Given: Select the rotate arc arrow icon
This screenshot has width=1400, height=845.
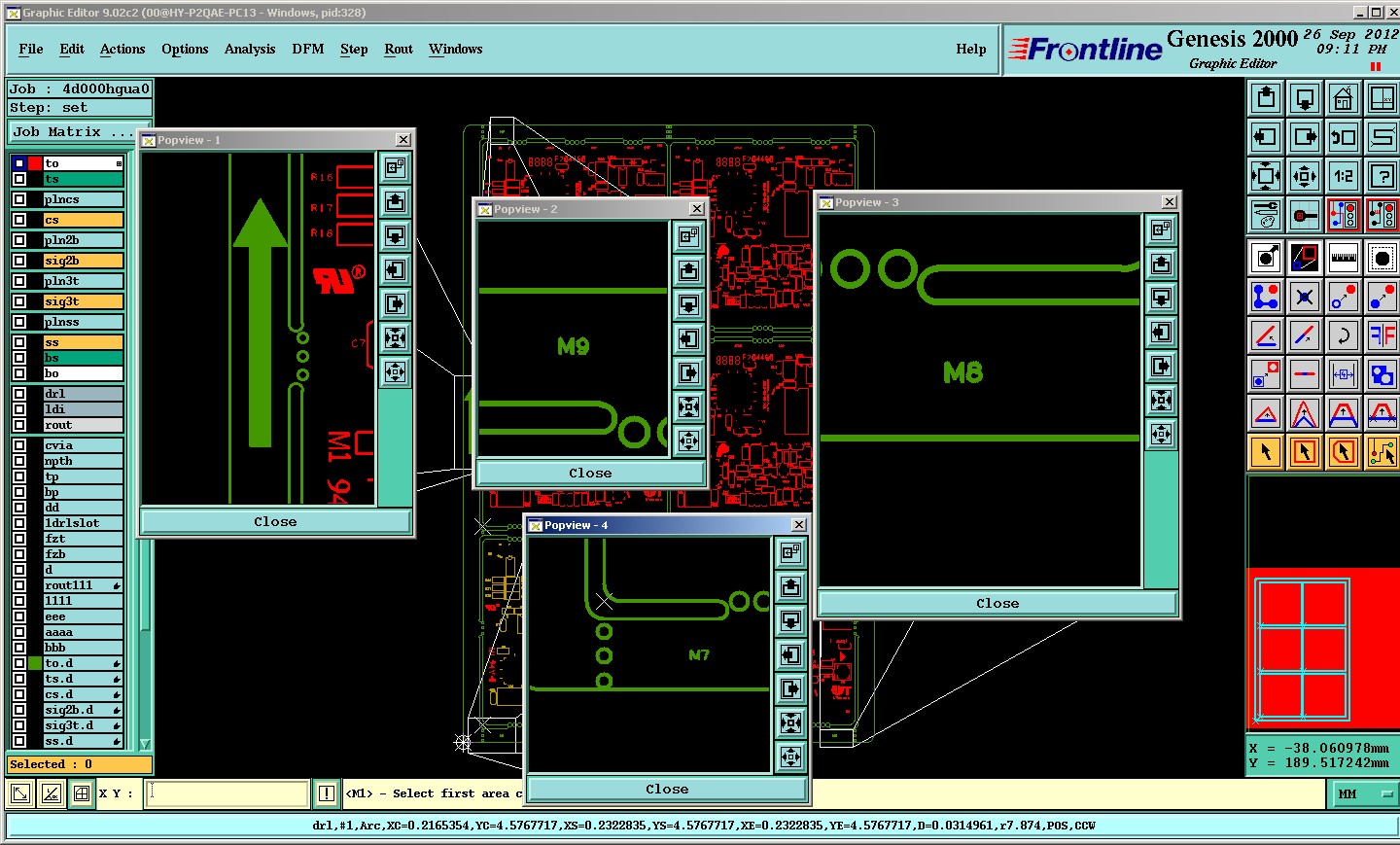Looking at the screenshot, I should point(1344,335).
